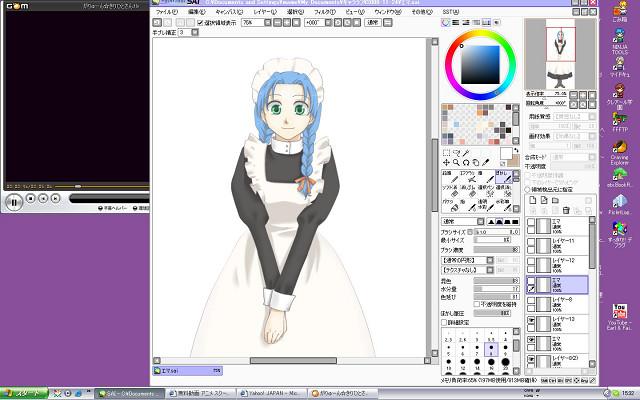Toggle visibility of layer レイヤー11
Viewport: 640px width, 400px height.
(531, 242)
